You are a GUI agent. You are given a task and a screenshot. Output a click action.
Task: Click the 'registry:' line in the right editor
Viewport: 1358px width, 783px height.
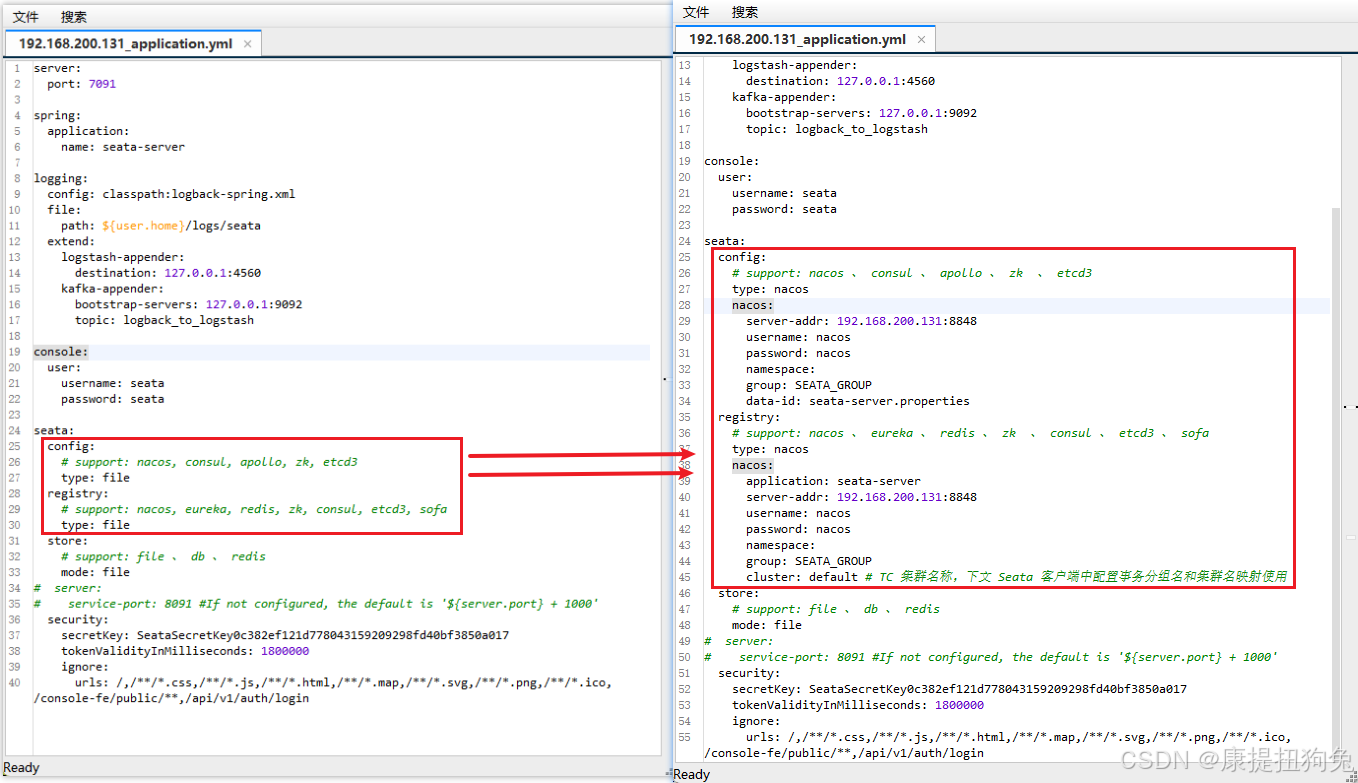pyautogui.click(x=749, y=417)
